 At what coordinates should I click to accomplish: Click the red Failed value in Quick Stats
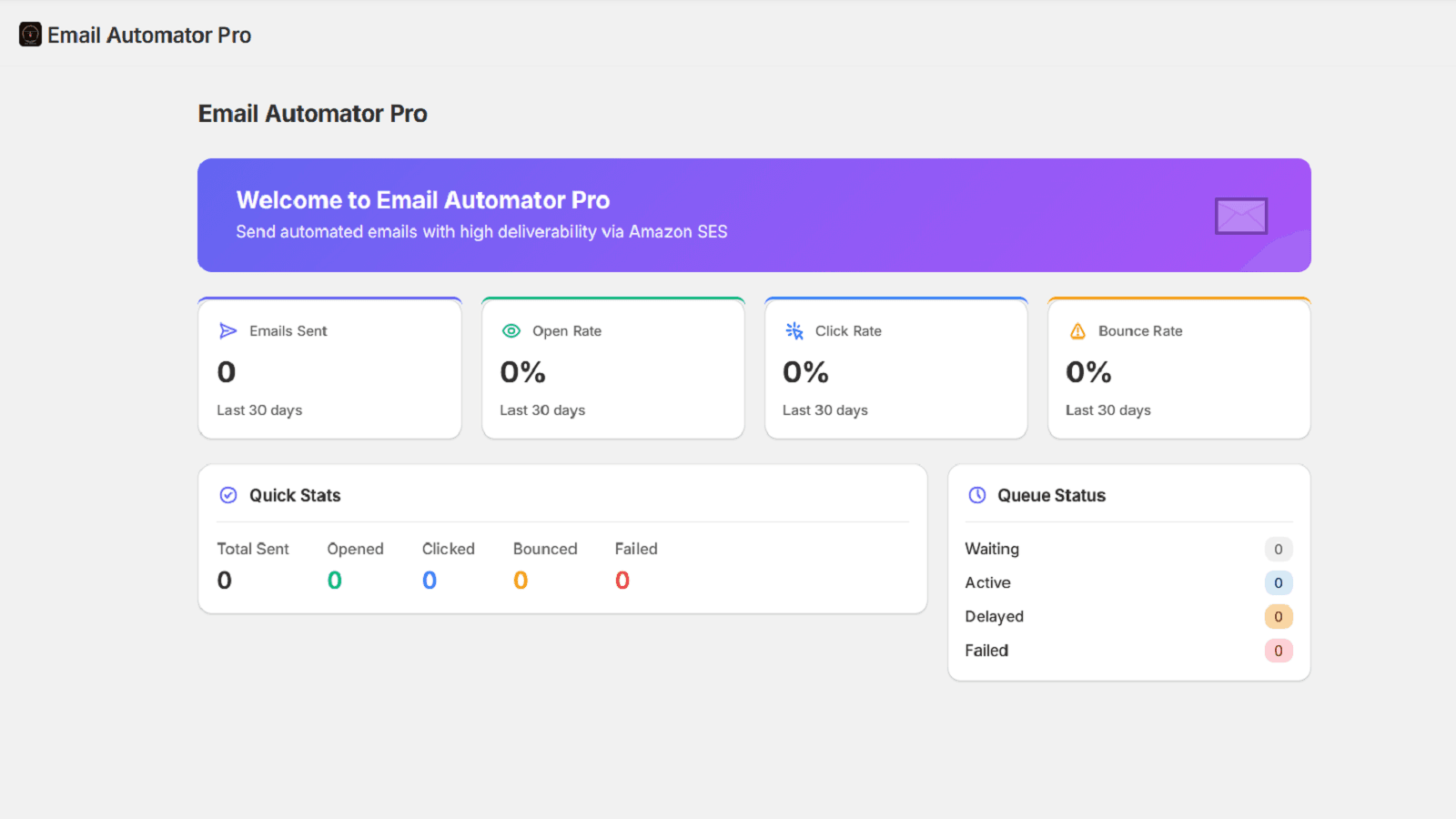(622, 581)
